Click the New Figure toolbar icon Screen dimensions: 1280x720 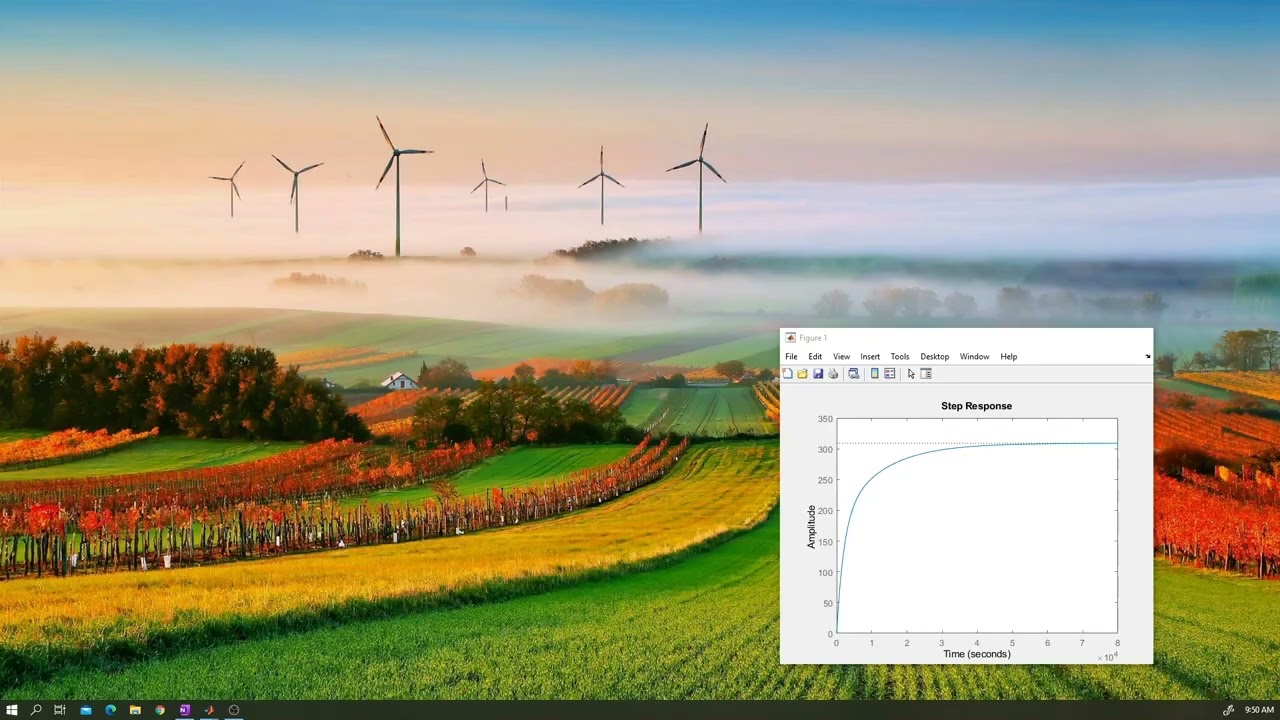788,374
